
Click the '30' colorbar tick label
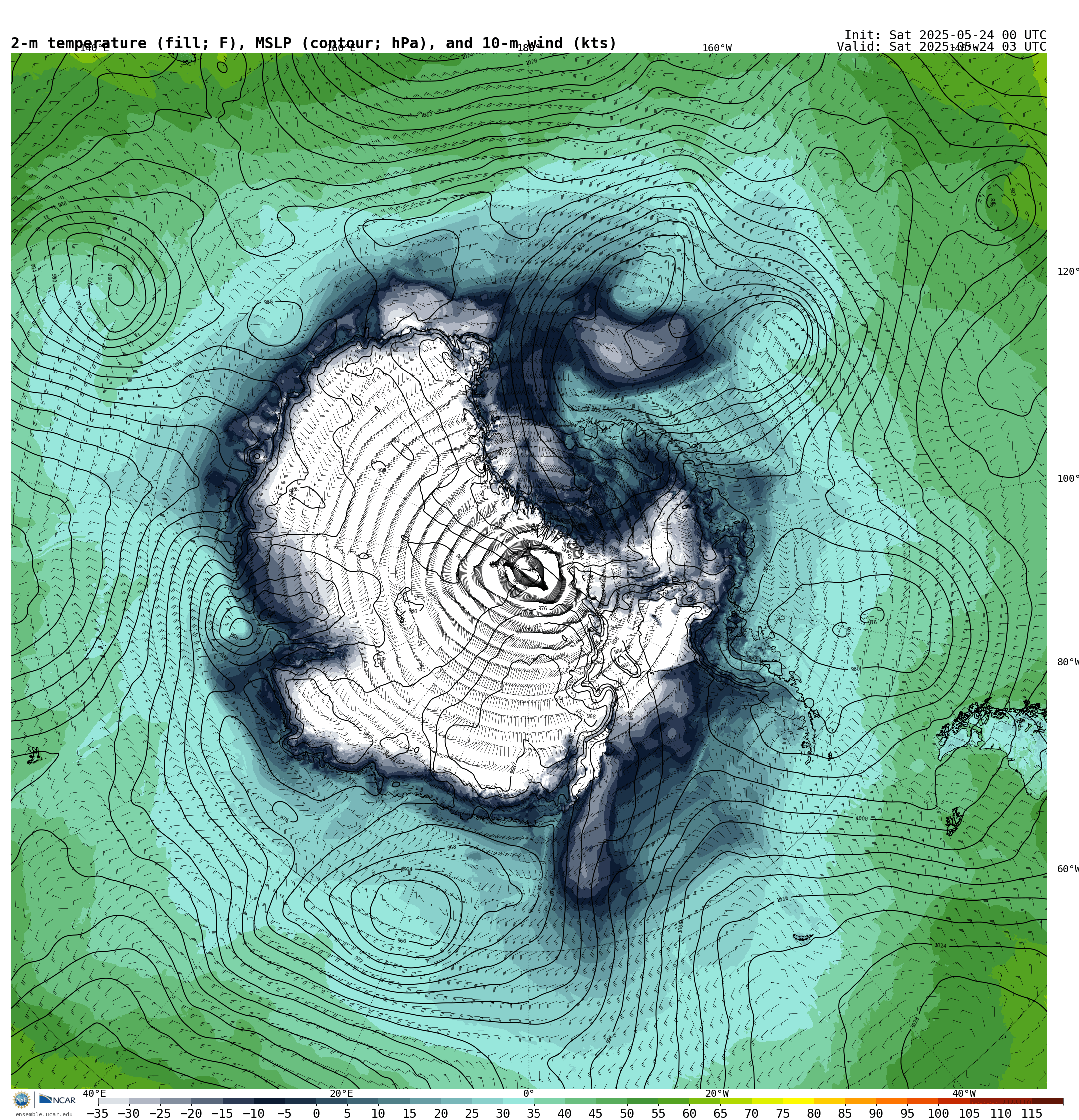503,1113
